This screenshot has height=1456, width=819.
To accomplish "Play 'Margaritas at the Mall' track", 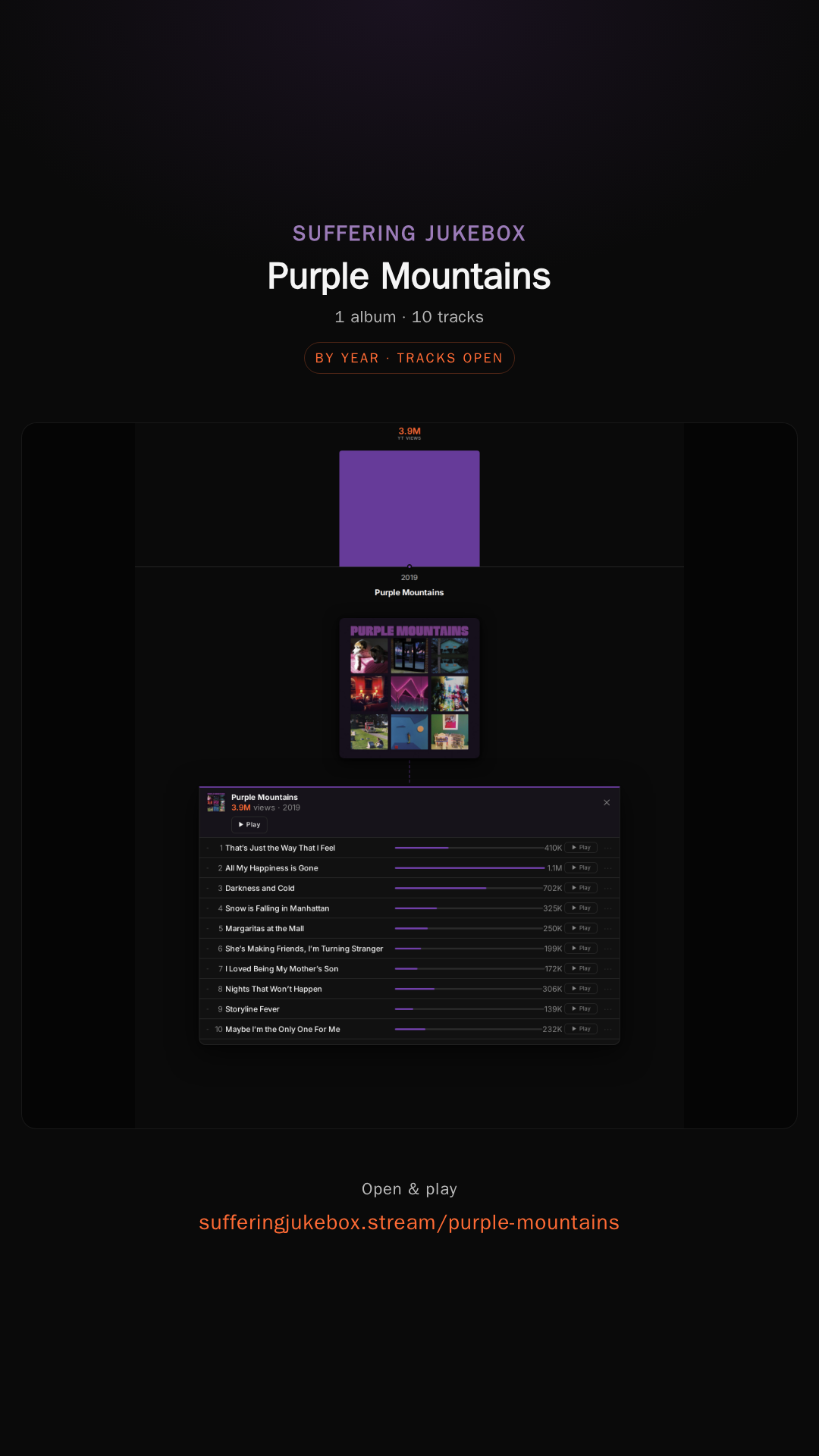I will tap(581, 928).
